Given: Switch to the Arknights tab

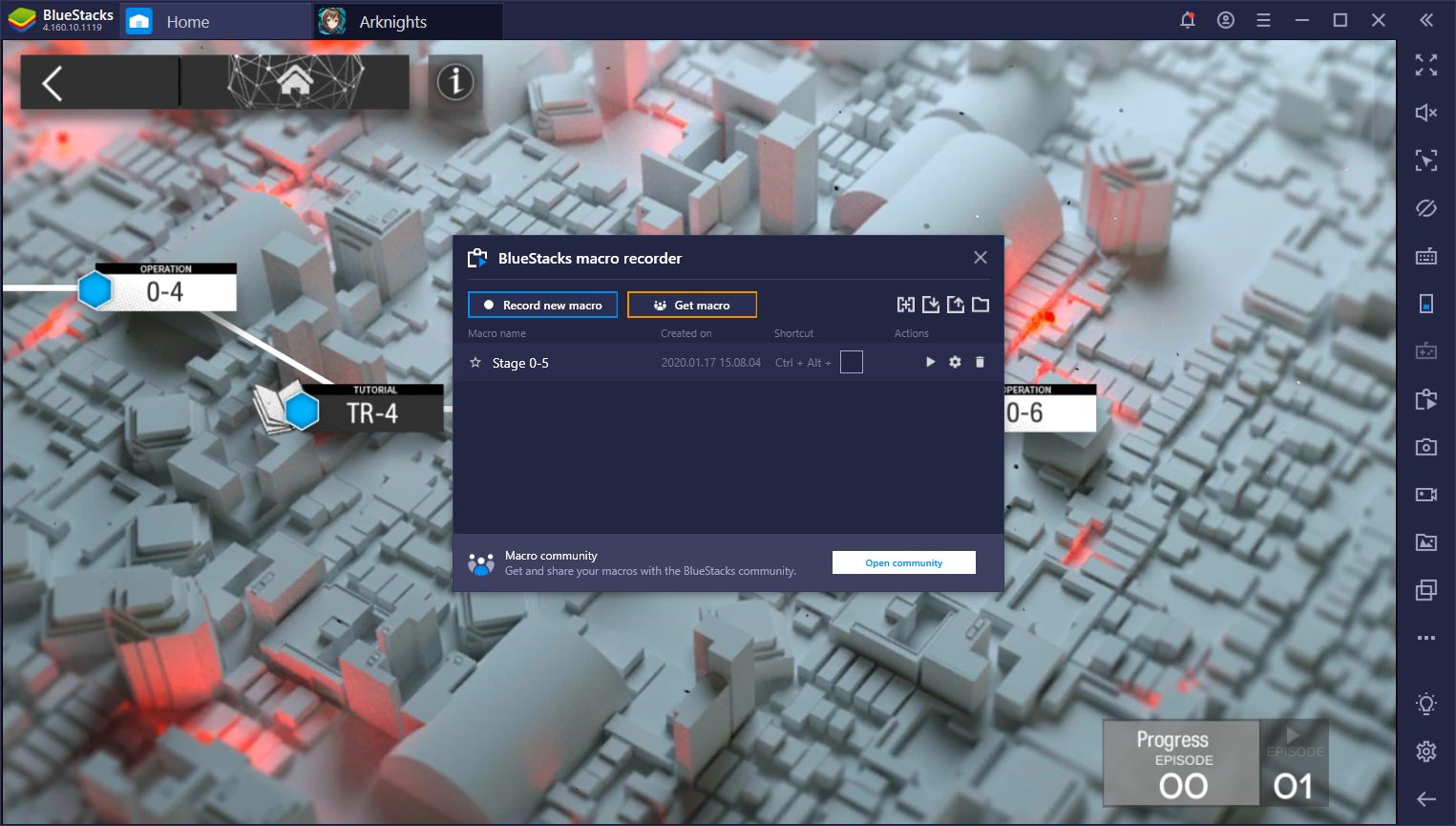Looking at the screenshot, I should click(409, 21).
